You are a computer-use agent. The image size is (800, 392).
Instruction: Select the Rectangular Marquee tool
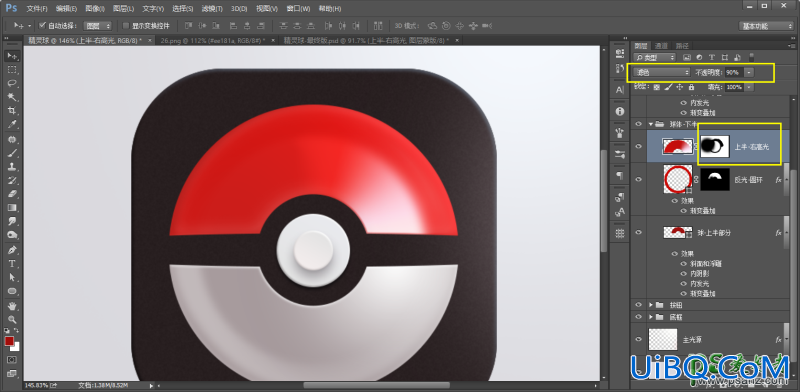[x=12, y=69]
